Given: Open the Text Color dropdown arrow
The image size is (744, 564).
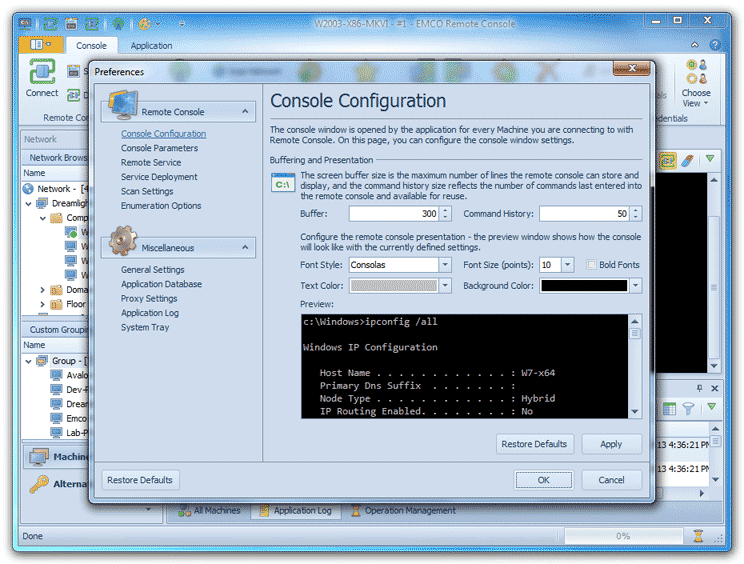Looking at the screenshot, I should point(445,286).
